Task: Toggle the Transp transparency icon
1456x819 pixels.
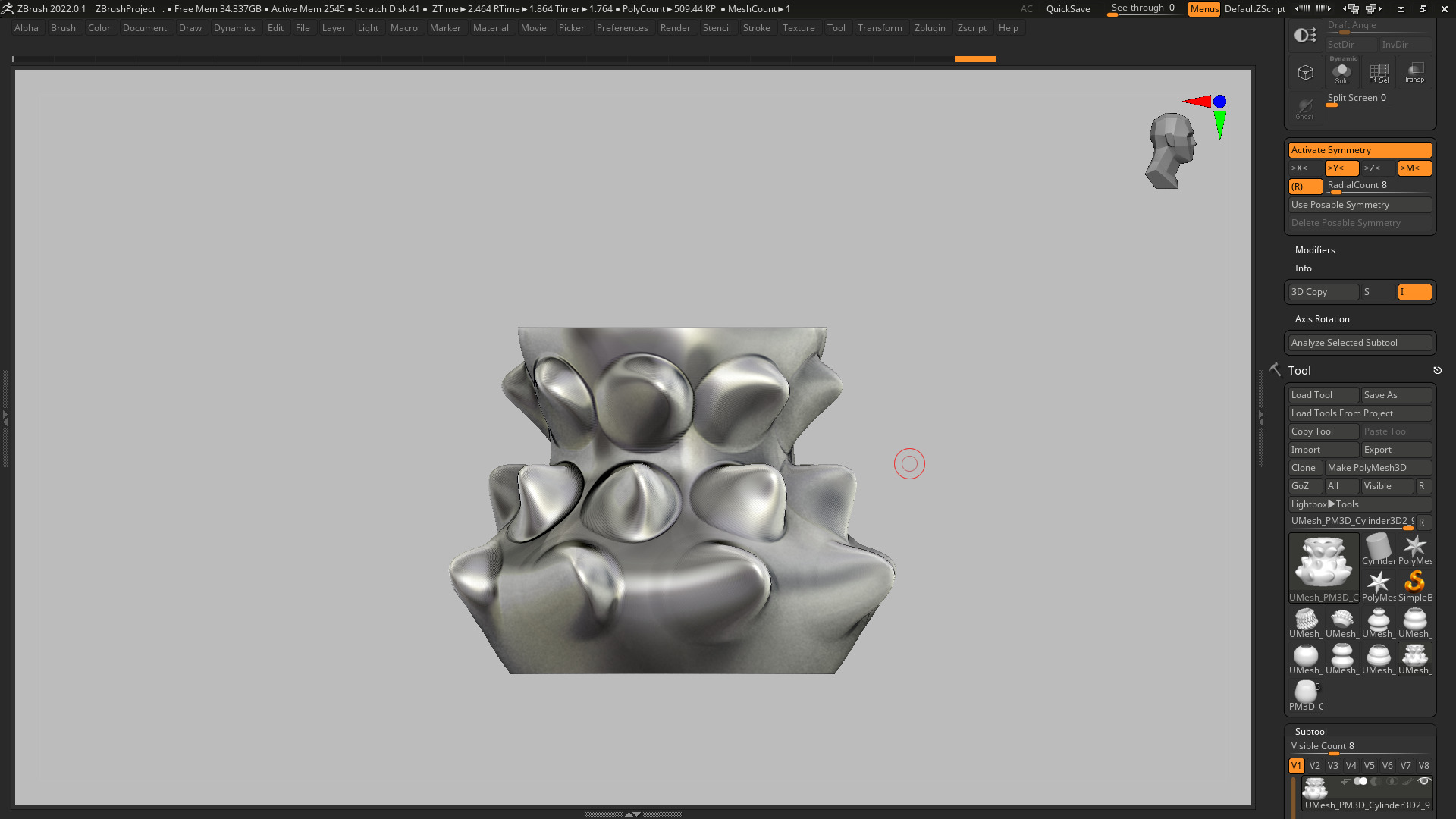Action: [x=1414, y=73]
